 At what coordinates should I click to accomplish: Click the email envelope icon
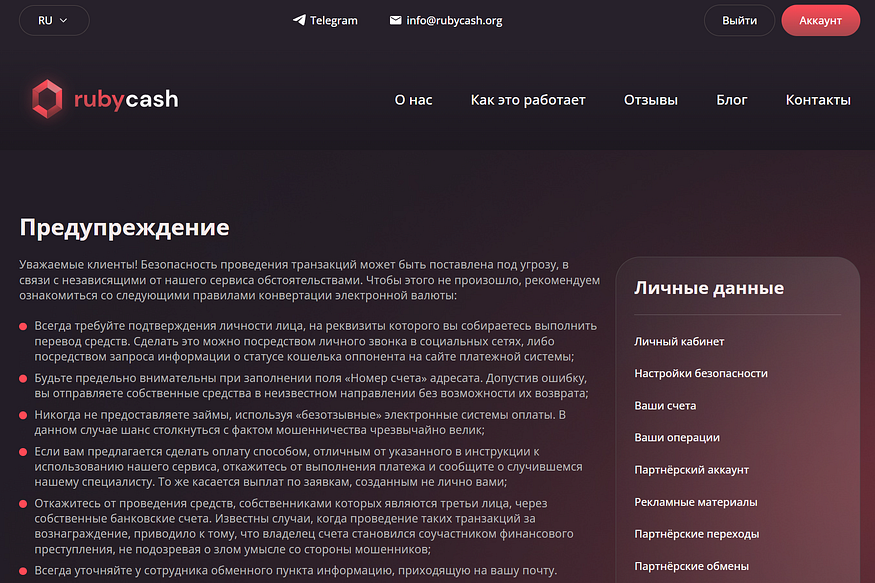point(395,20)
